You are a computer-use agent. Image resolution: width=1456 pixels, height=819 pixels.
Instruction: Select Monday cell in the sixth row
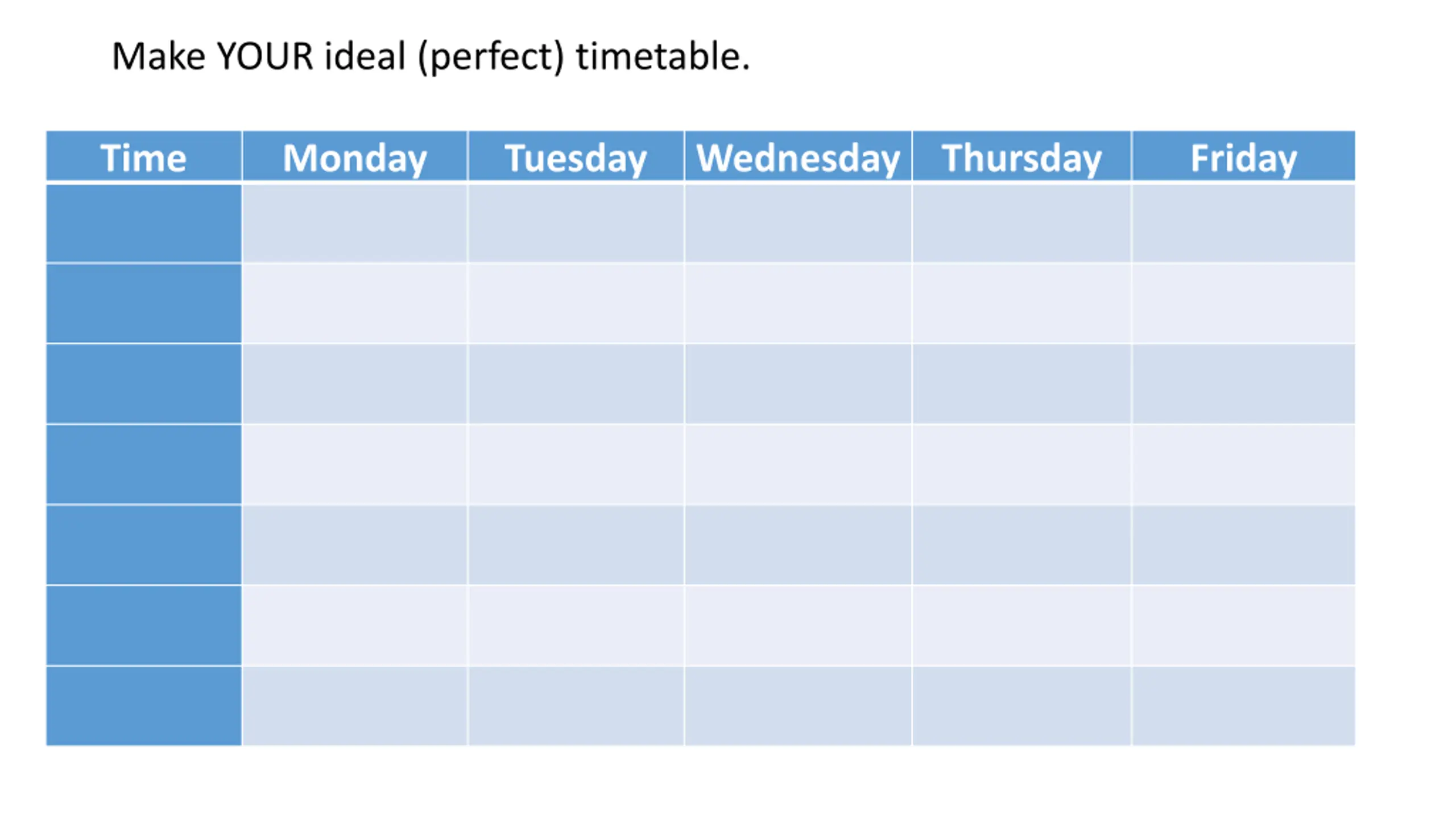tap(354, 625)
